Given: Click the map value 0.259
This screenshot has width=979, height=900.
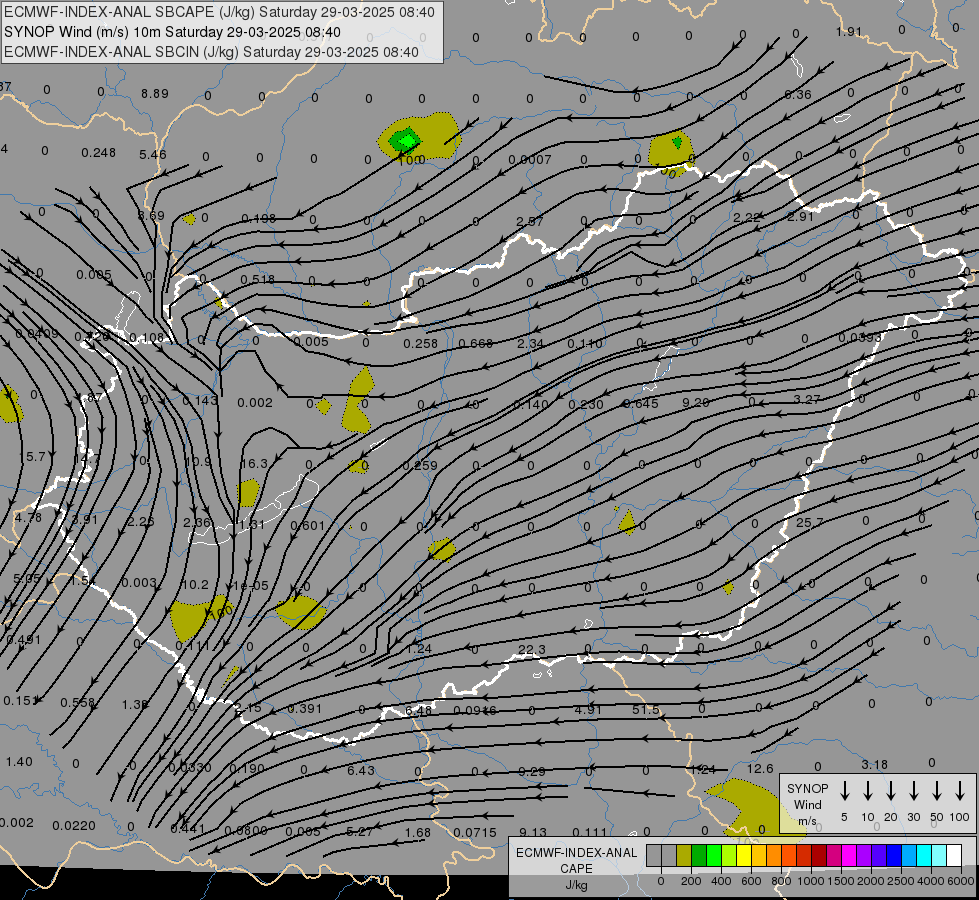Looking at the screenshot, I should point(420,465).
